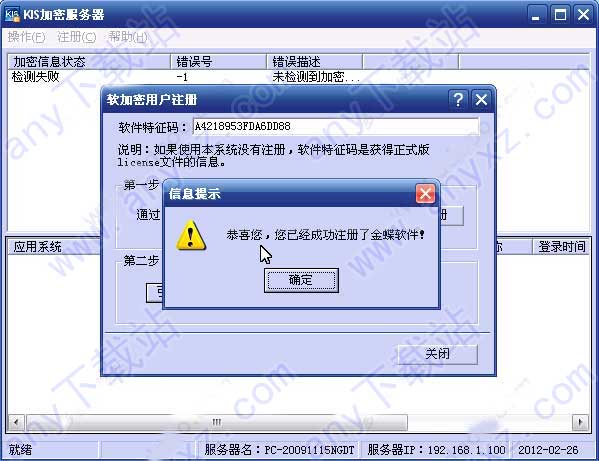Click the left arrow of the horizontal scrollbar
The height and width of the screenshot is (461, 599).
(16, 422)
